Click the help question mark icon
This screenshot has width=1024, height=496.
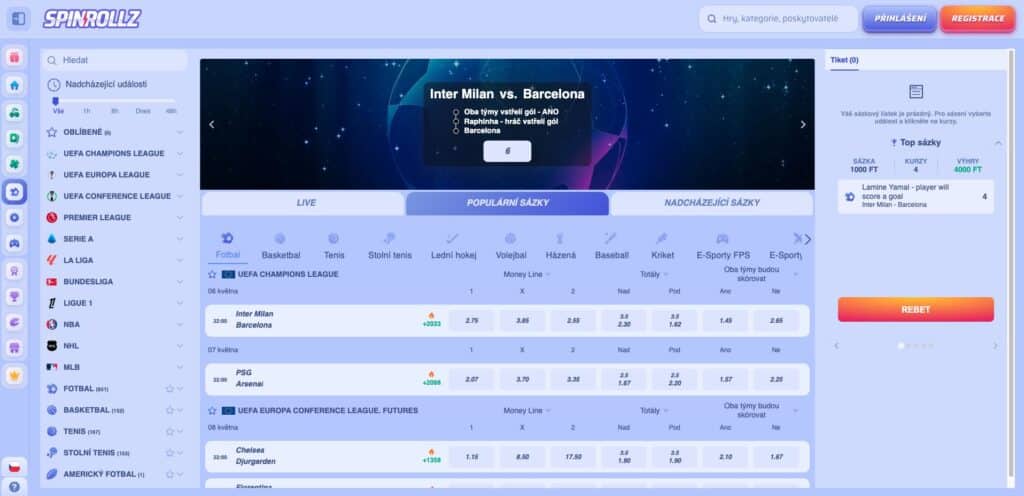(x=14, y=486)
